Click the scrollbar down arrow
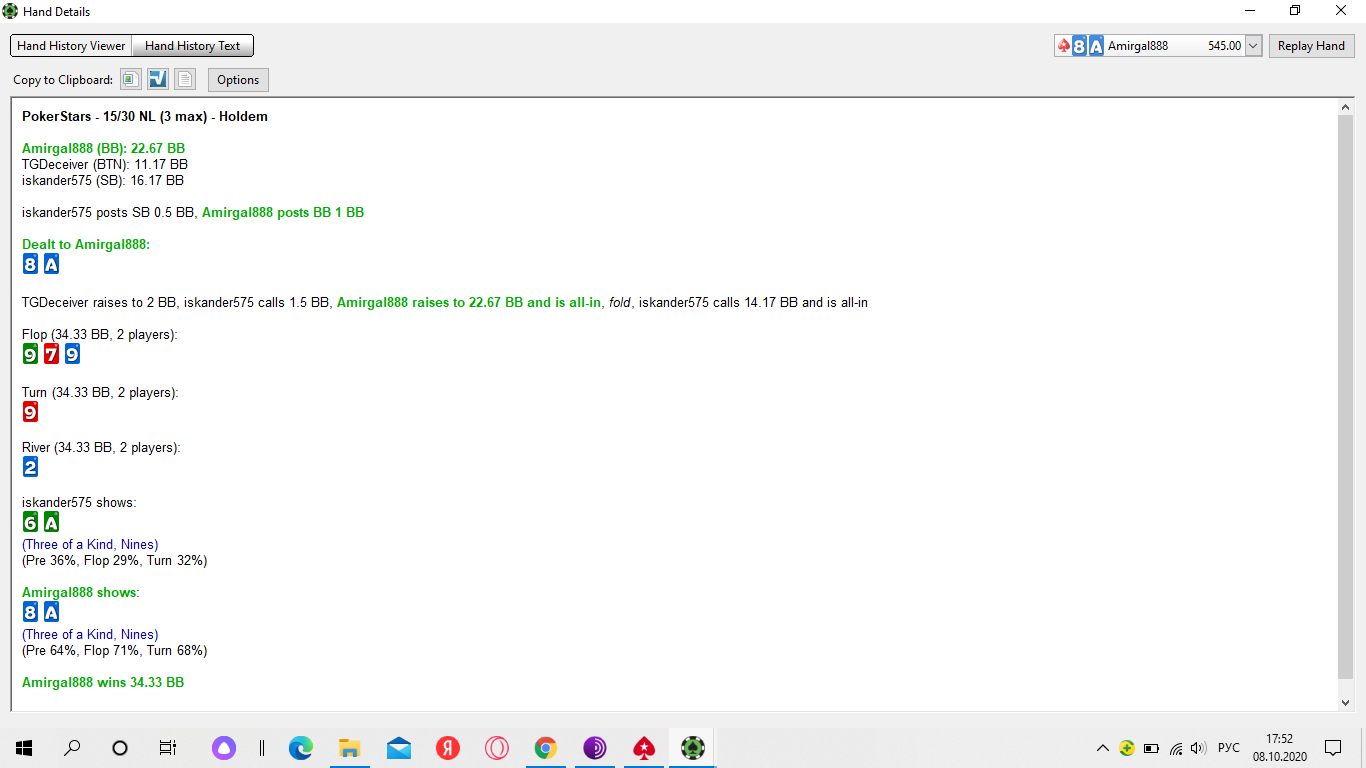 click(1346, 703)
